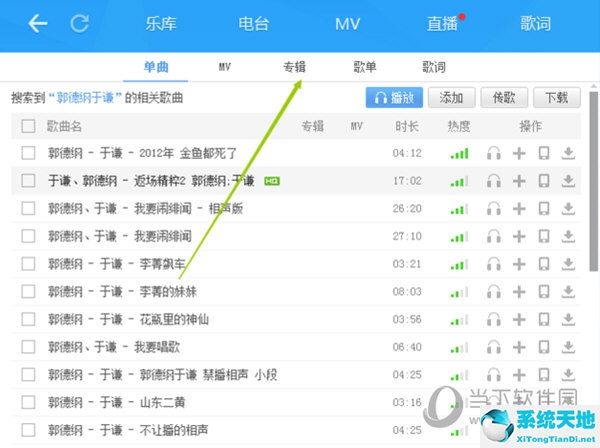Play 金鱼都死了 with its headphone icon

point(494,153)
